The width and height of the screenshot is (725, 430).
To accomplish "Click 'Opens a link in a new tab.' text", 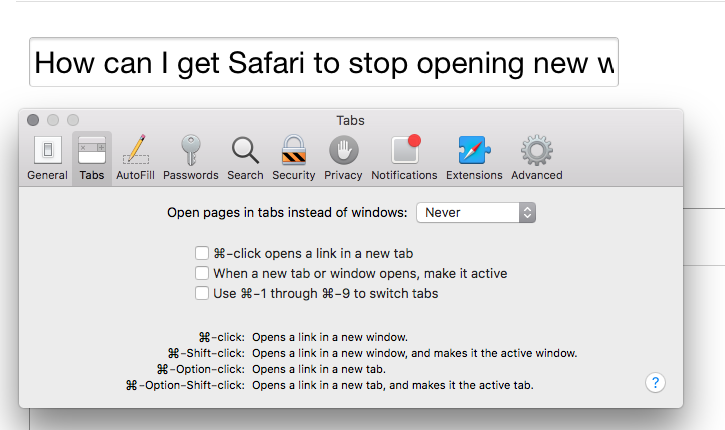I will pyautogui.click(x=319, y=369).
